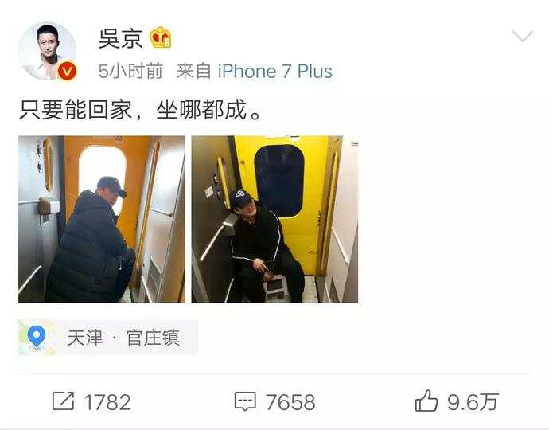View the second yellow door photo thumbnail

[275, 219]
